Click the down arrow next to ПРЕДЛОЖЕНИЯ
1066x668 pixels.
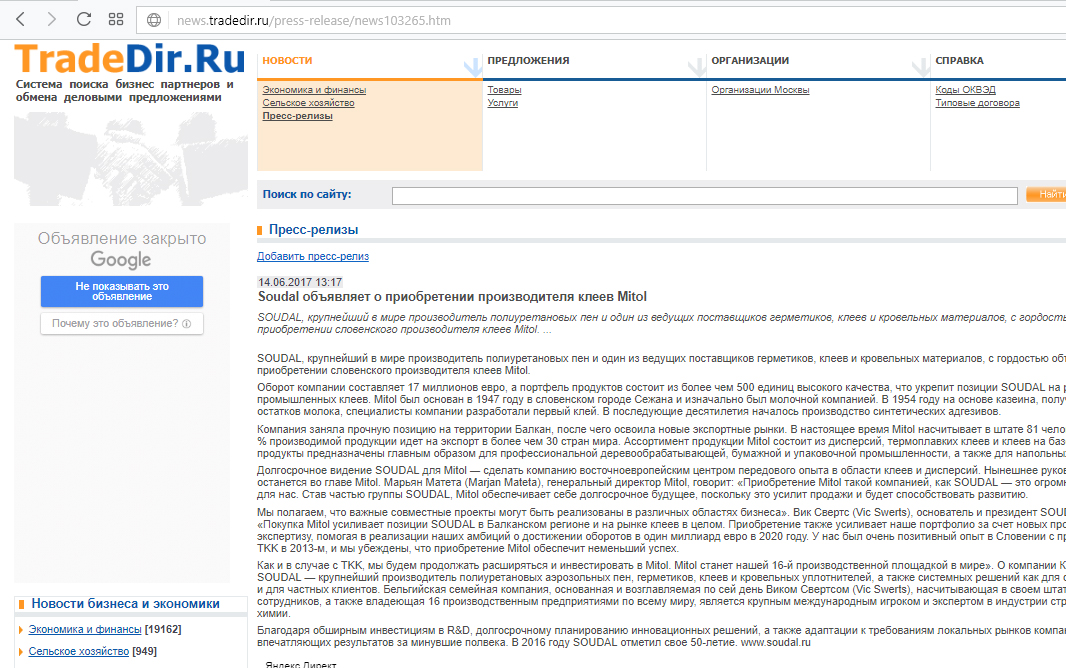pyautogui.click(x=697, y=67)
